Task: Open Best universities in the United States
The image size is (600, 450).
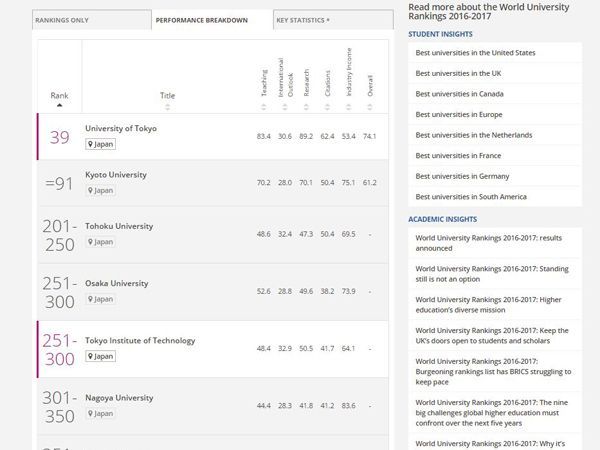Action: click(475, 53)
